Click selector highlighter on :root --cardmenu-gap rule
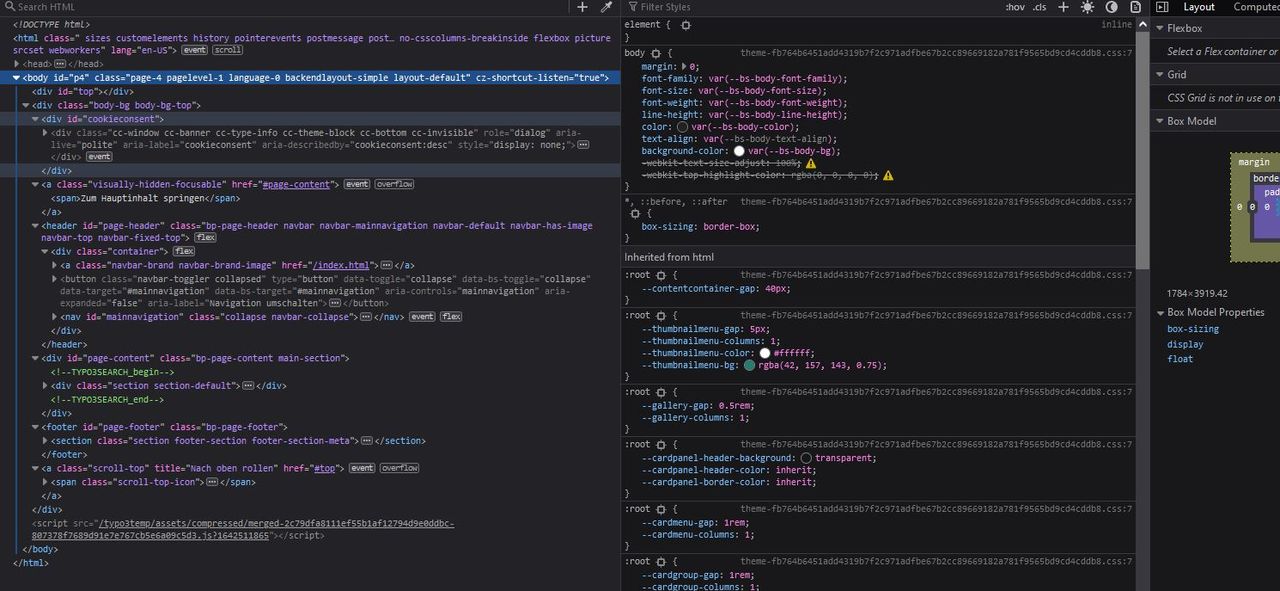Viewport: 1280px width, 591px height. pos(661,509)
